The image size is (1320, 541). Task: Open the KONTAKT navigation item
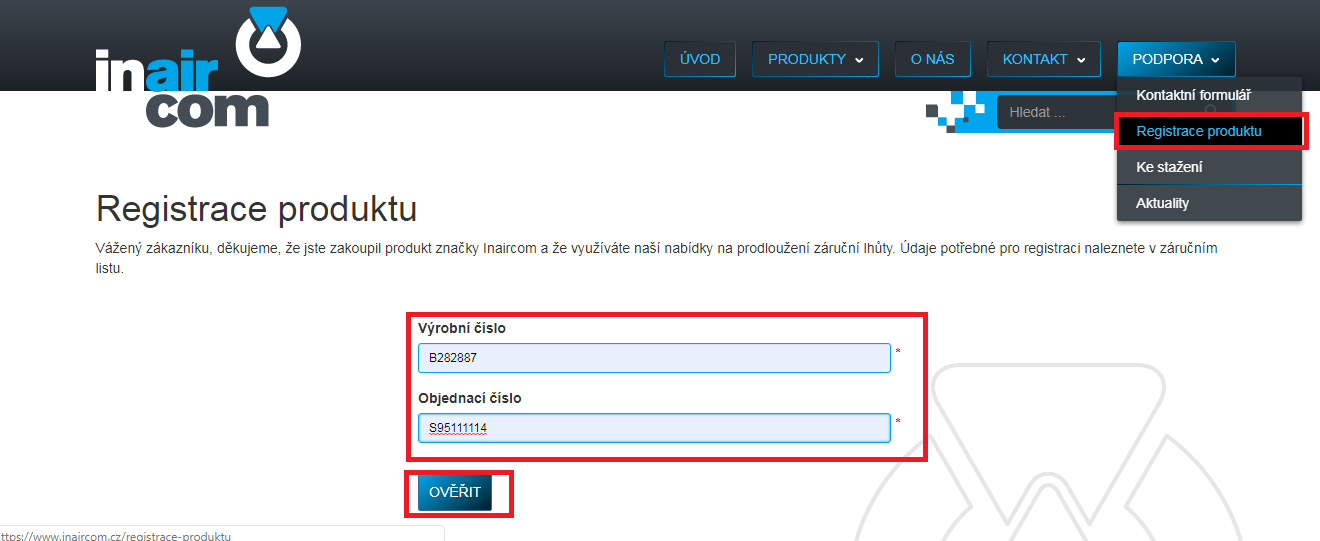pos(1043,59)
